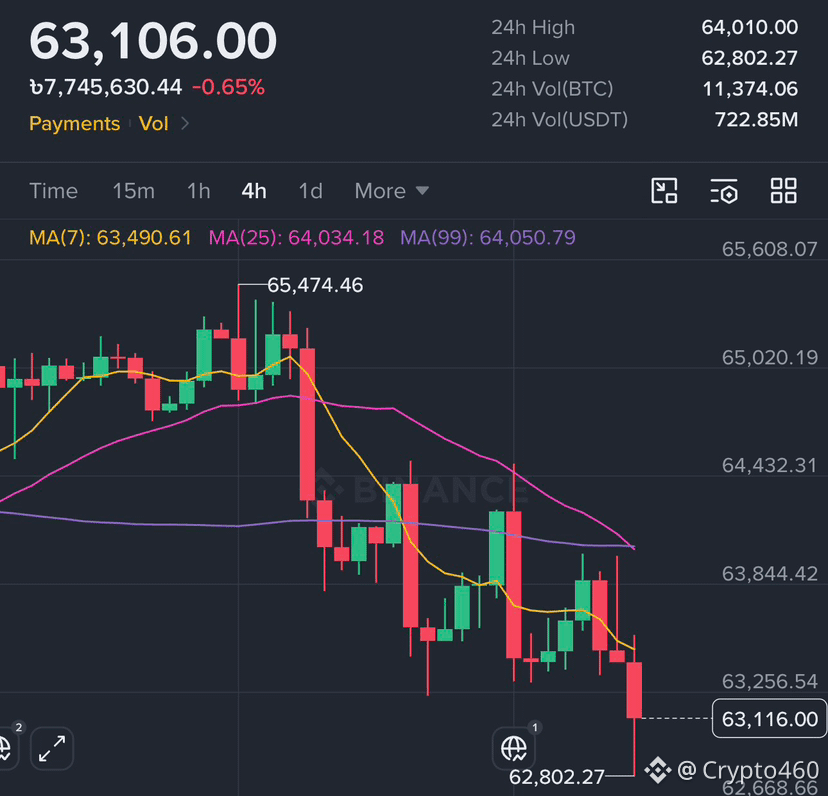Click the 63,844.42 price axis label
Image resolution: width=828 pixels, height=796 pixels.
pos(769,574)
